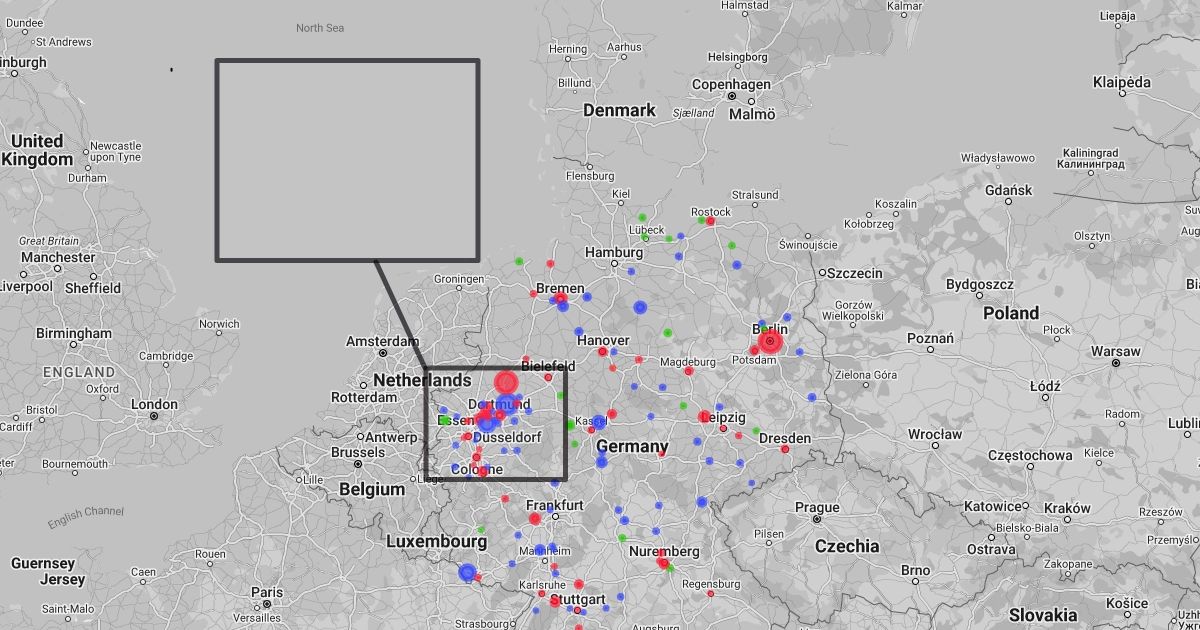Screen dimensions: 1200x630
Task: Click the green marker near Essen
Action: click(x=444, y=421)
